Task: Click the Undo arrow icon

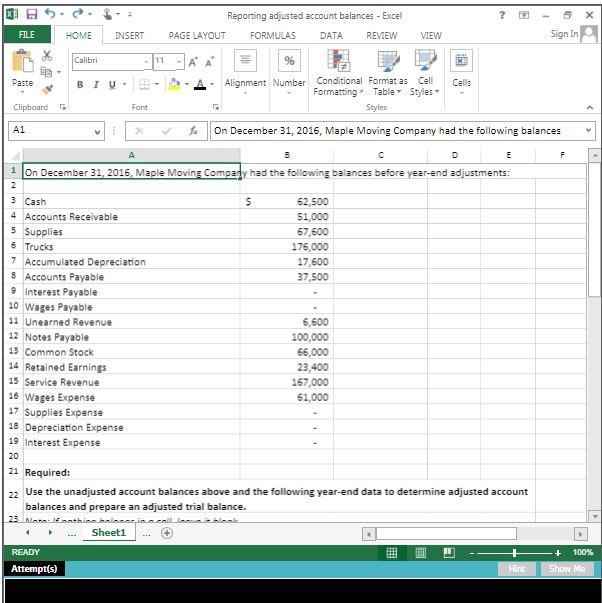Action: [x=50, y=14]
